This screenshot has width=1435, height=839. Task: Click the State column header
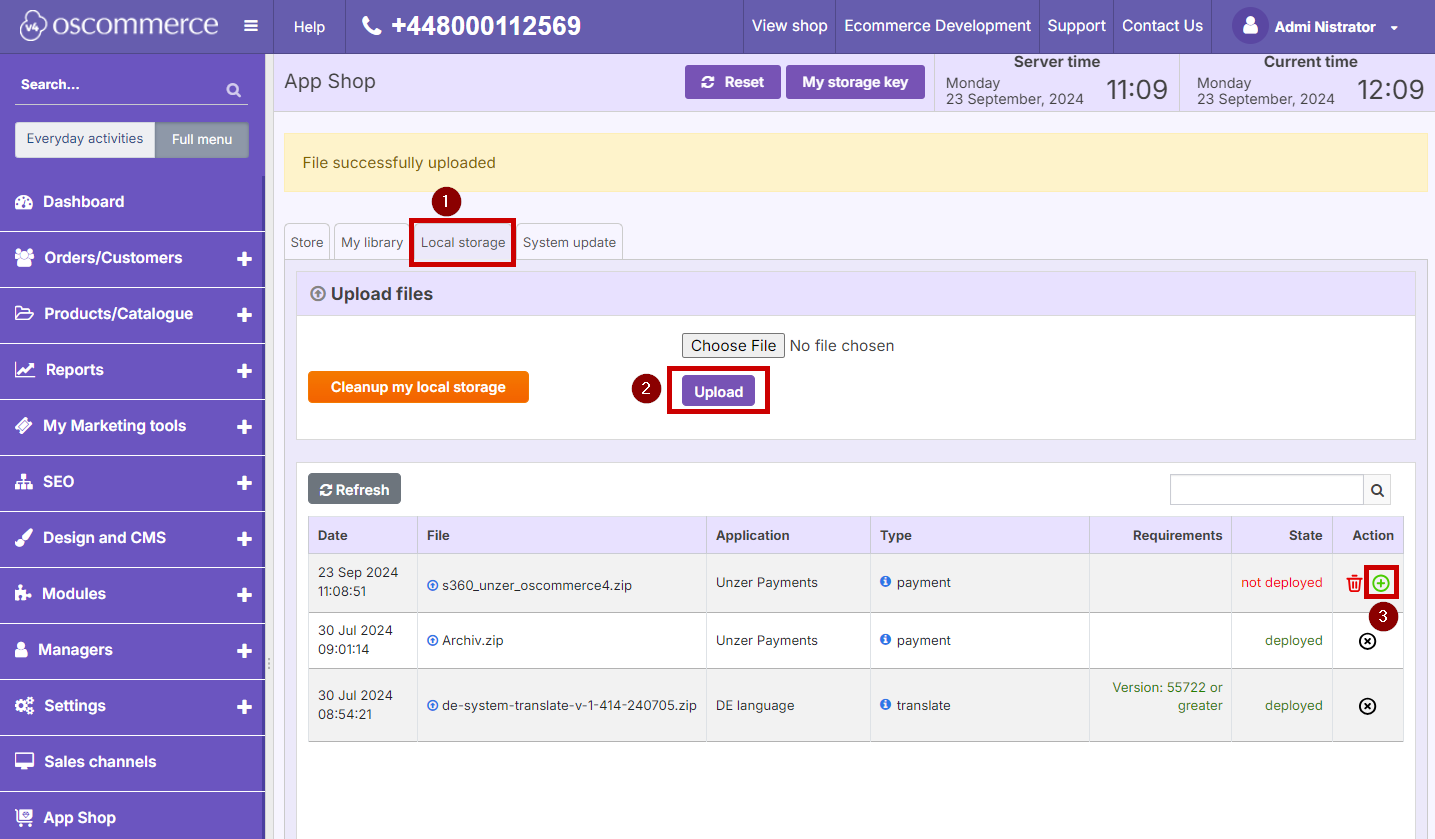1282,535
